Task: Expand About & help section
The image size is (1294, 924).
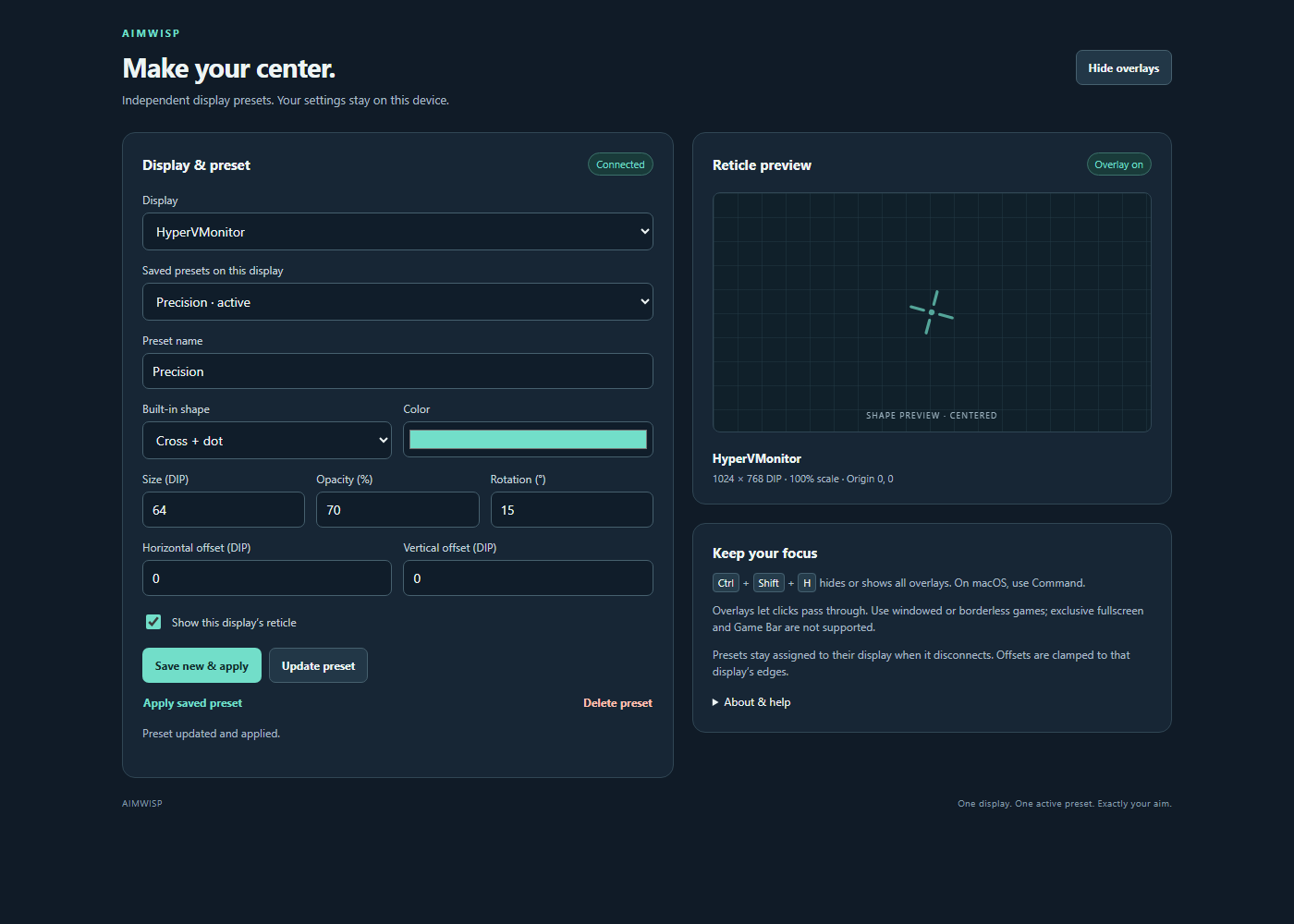Action: [x=751, y=702]
